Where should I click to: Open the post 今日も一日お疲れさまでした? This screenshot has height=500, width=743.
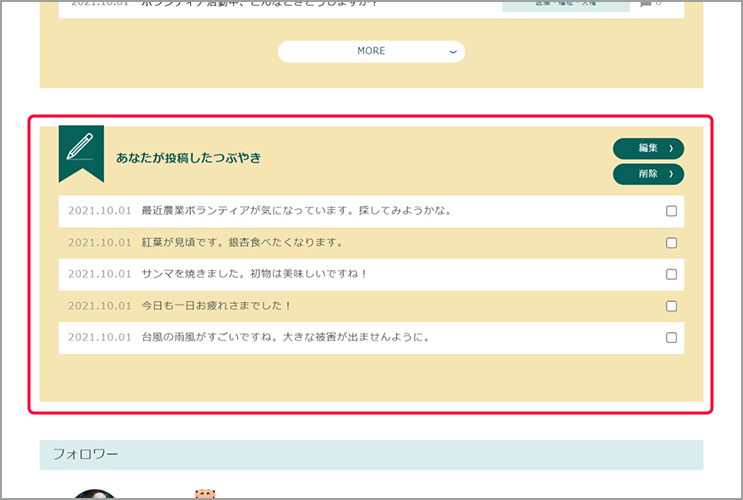(216, 306)
